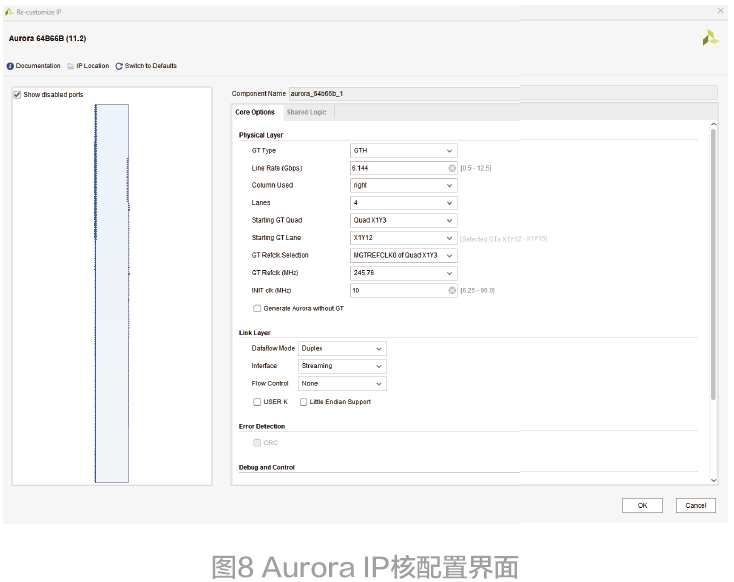Toggle Show disabled ports checkbox
This screenshot has width=734, height=582.
(17, 95)
